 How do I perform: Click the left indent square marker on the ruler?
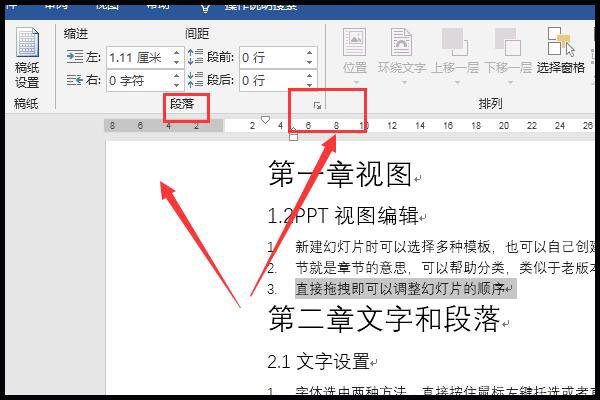[293, 137]
